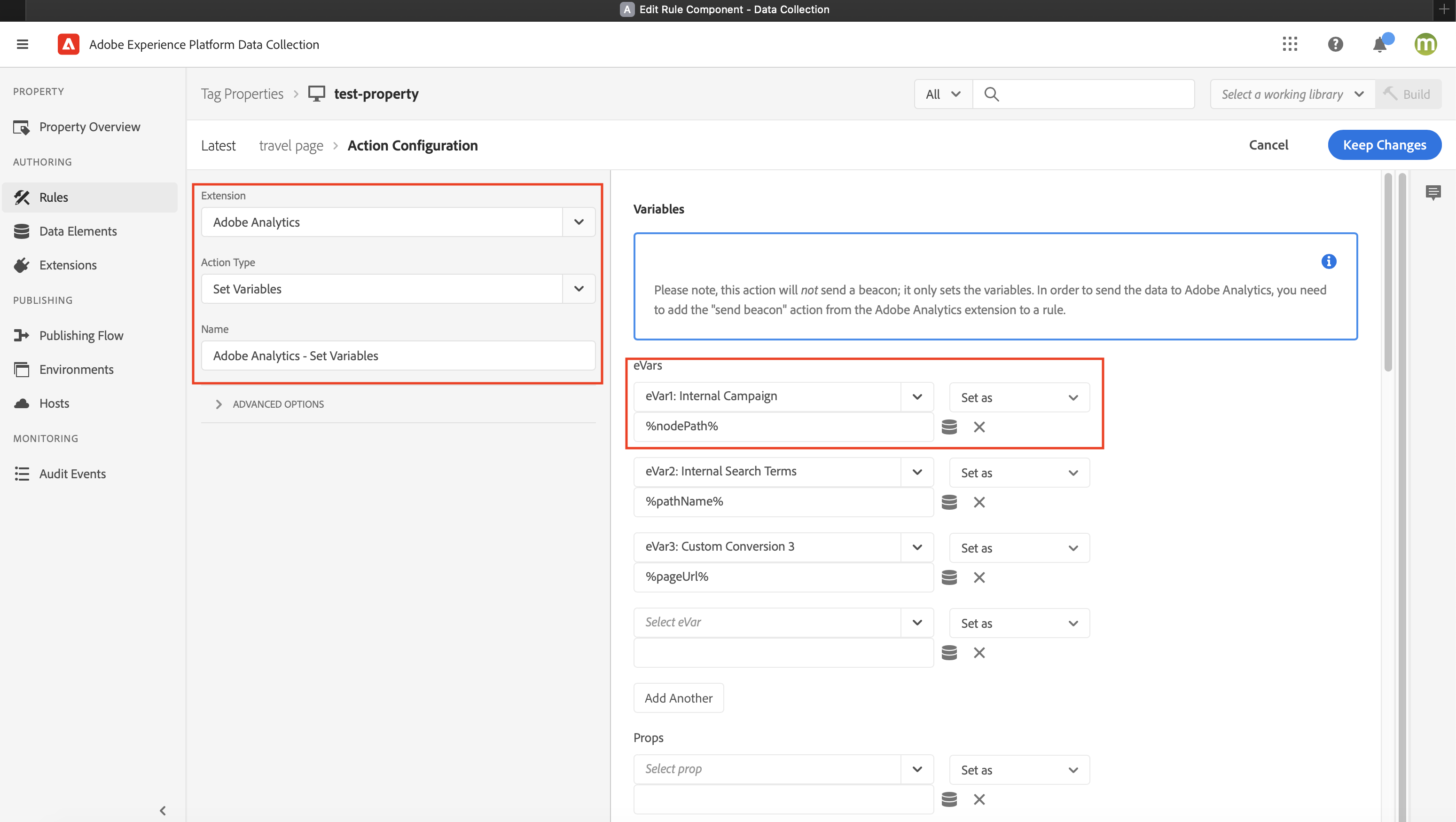Click the Keep Changes button

pyautogui.click(x=1384, y=145)
